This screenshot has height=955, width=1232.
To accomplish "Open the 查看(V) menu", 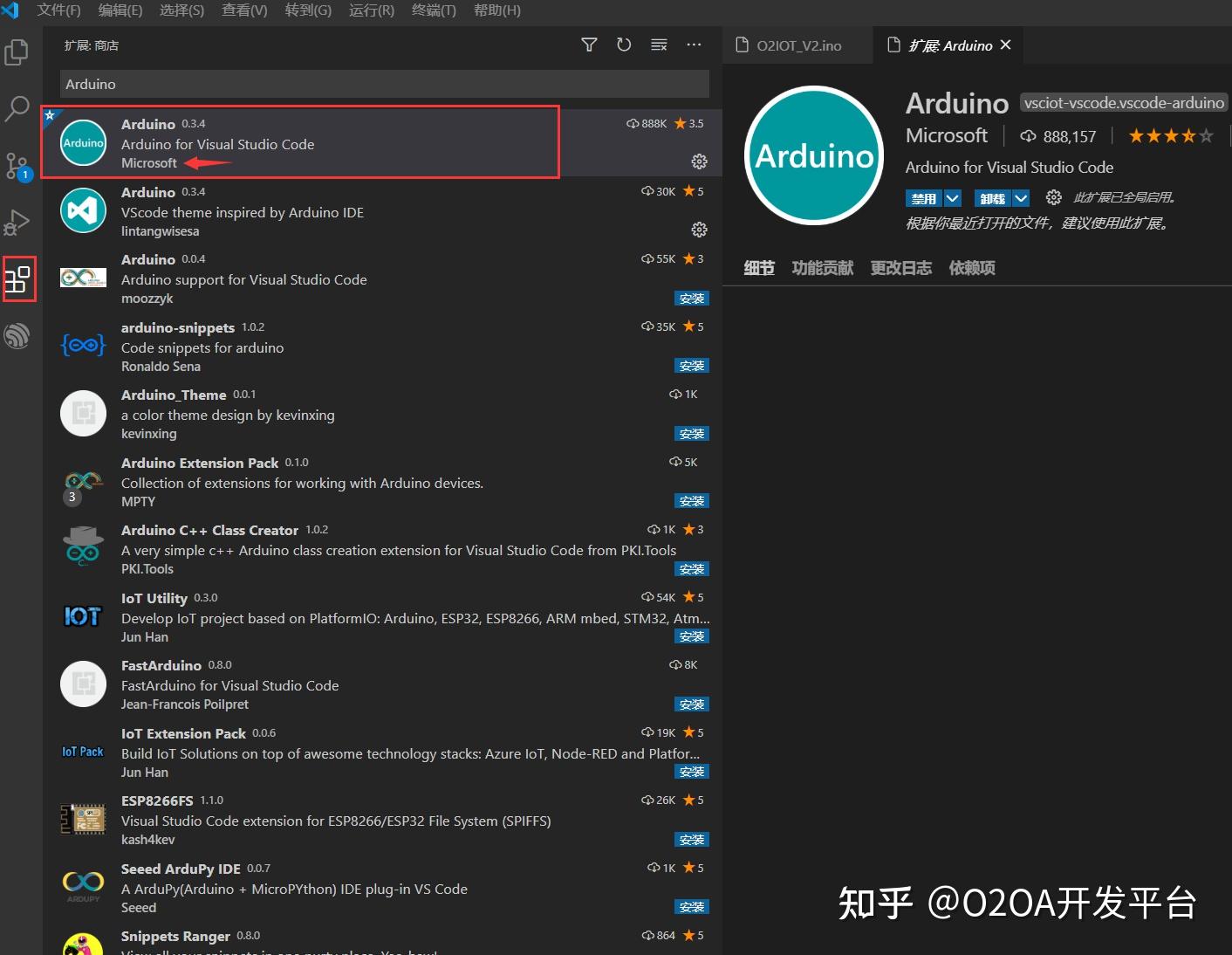I will coord(244,10).
